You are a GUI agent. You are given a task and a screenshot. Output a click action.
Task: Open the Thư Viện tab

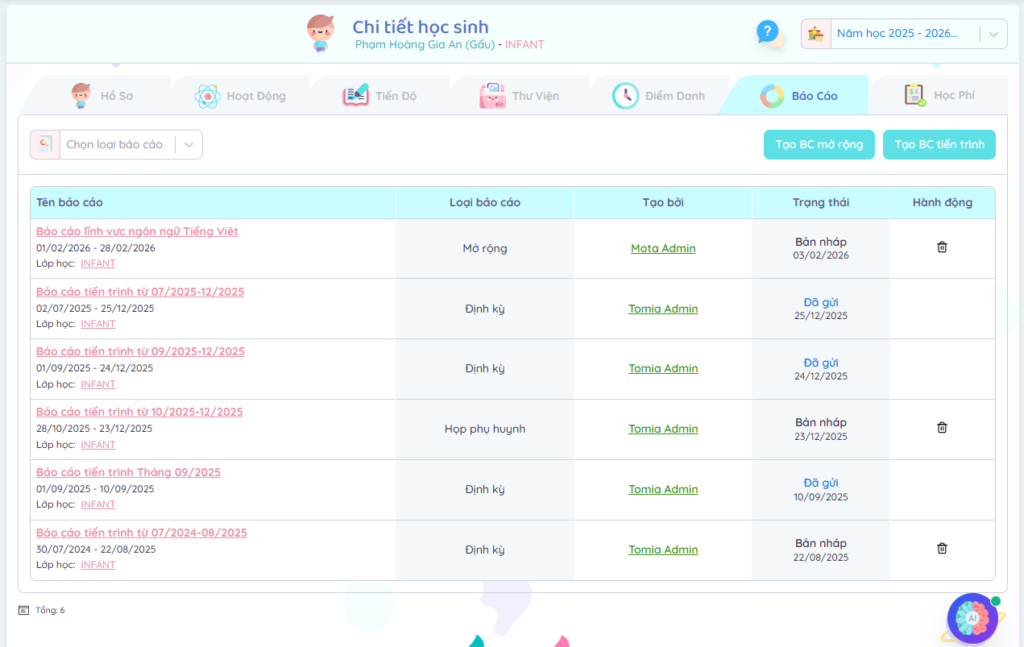tap(520, 96)
